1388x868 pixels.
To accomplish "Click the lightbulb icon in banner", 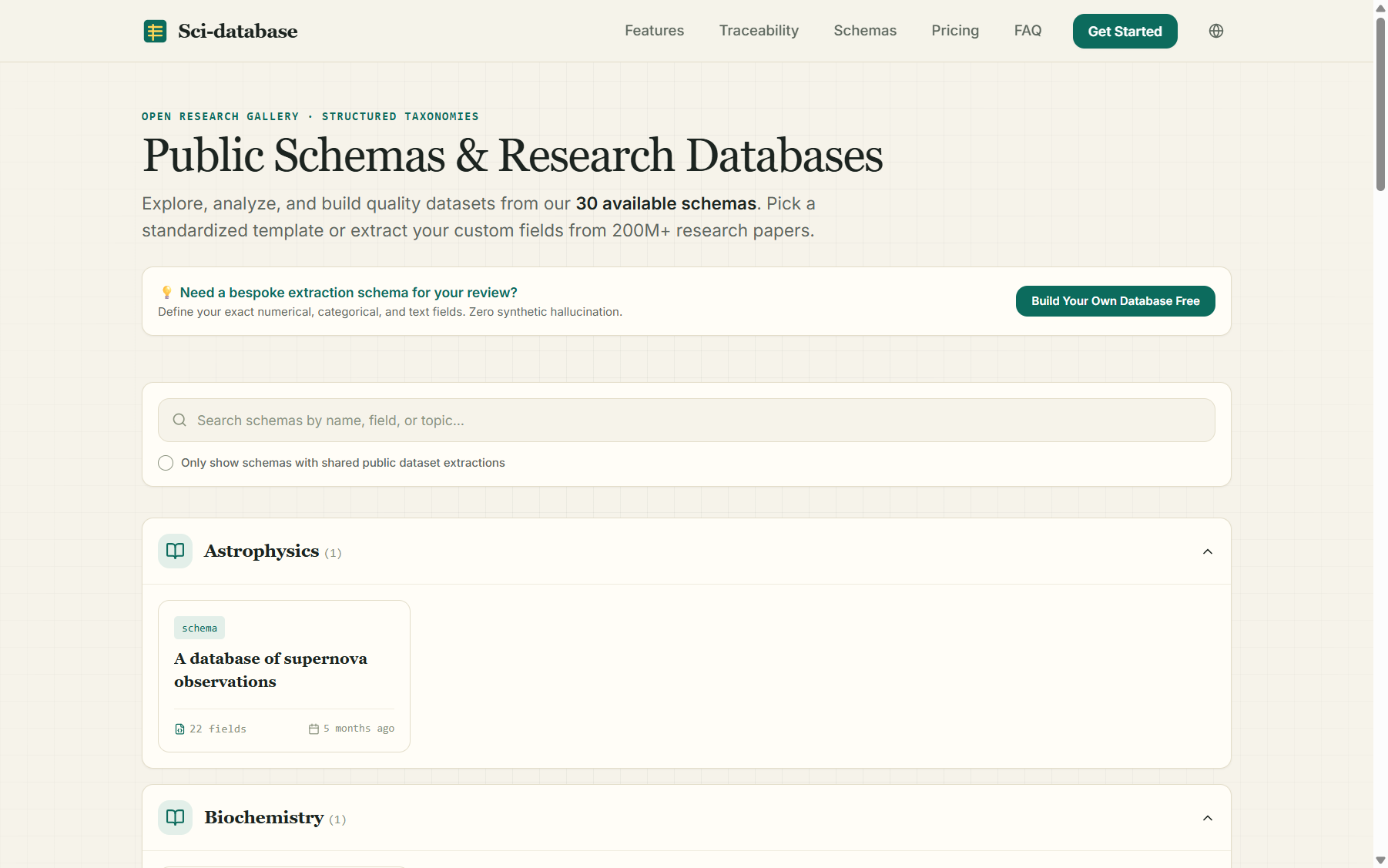I will click(166, 293).
